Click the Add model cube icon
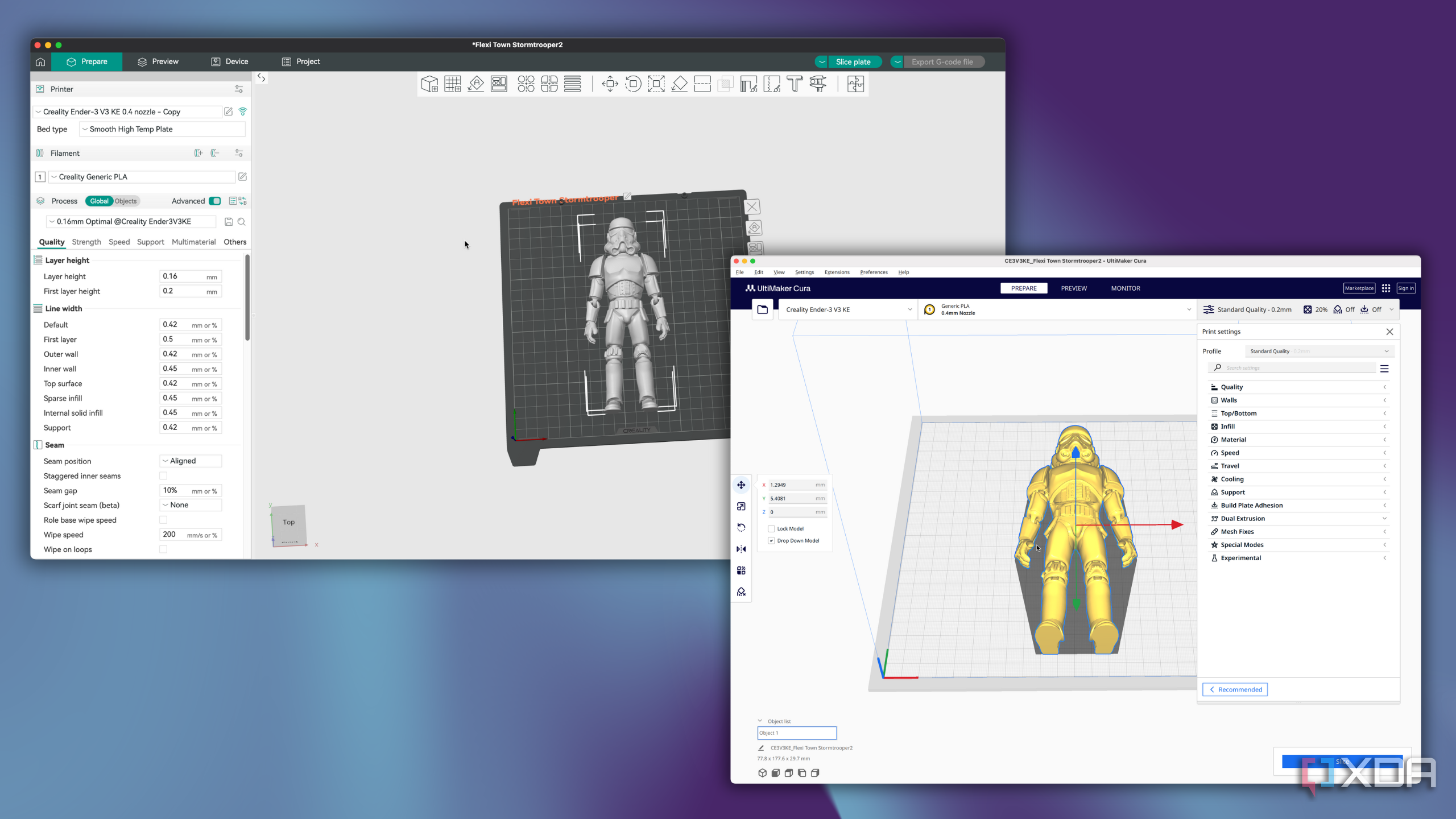The width and height of the screenshot is (1456, 819). [x=429, y=84]
